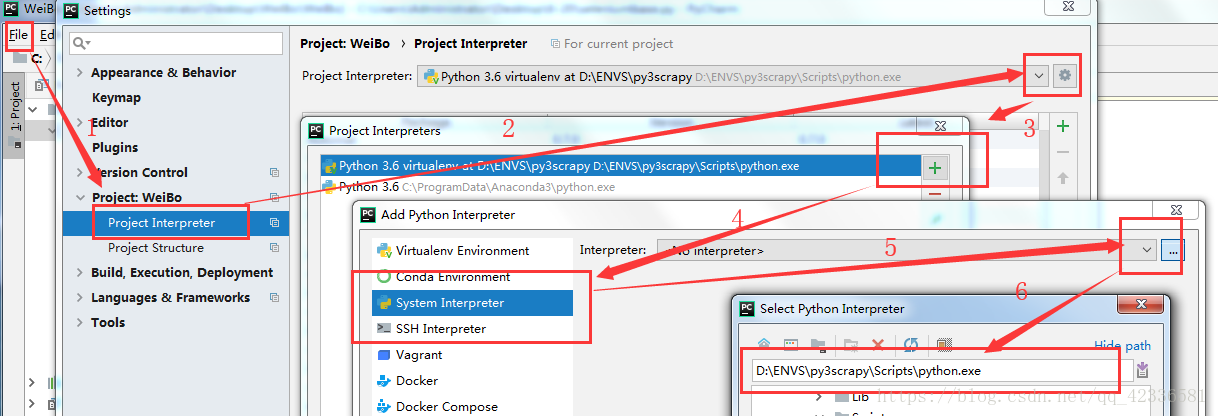
Task: Click the python.exe path input field
Action: pyautogui.click(x=943, y=371)
